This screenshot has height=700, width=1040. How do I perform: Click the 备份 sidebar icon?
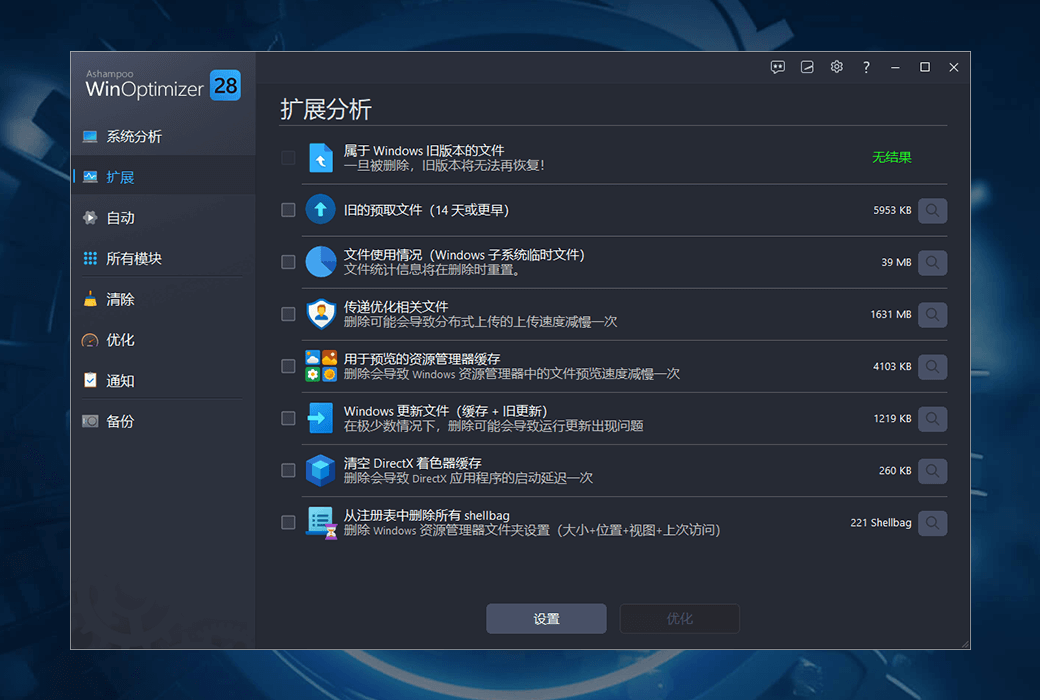pos(90,421)
